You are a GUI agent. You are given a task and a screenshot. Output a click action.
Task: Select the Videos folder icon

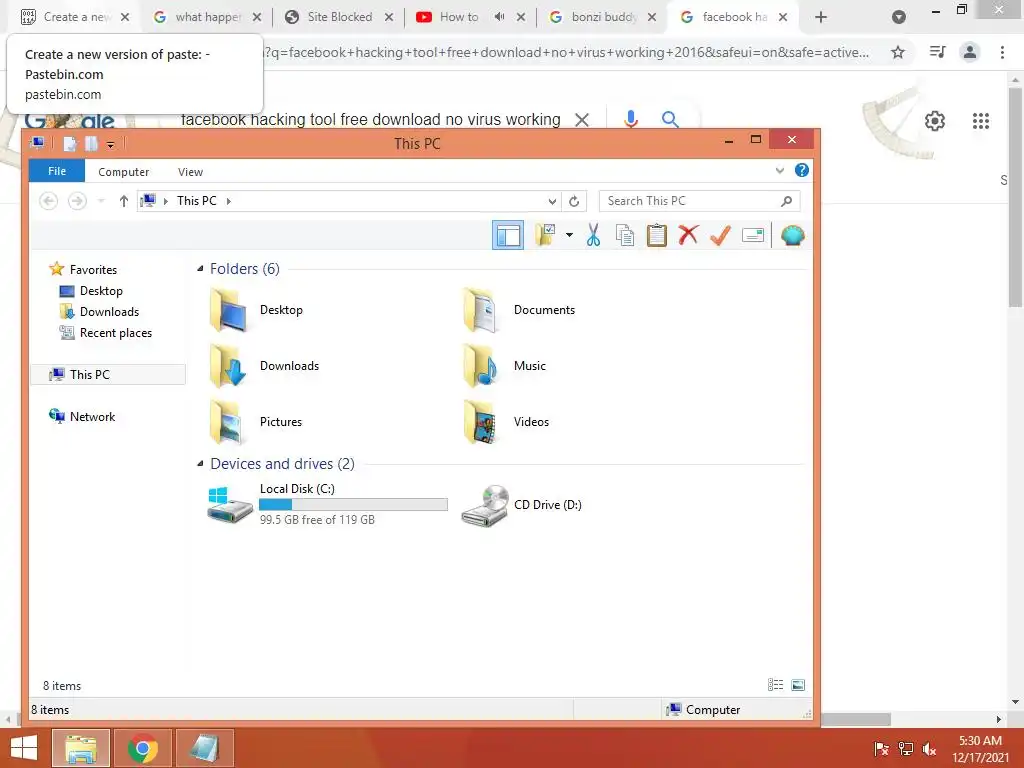[482, 422]
